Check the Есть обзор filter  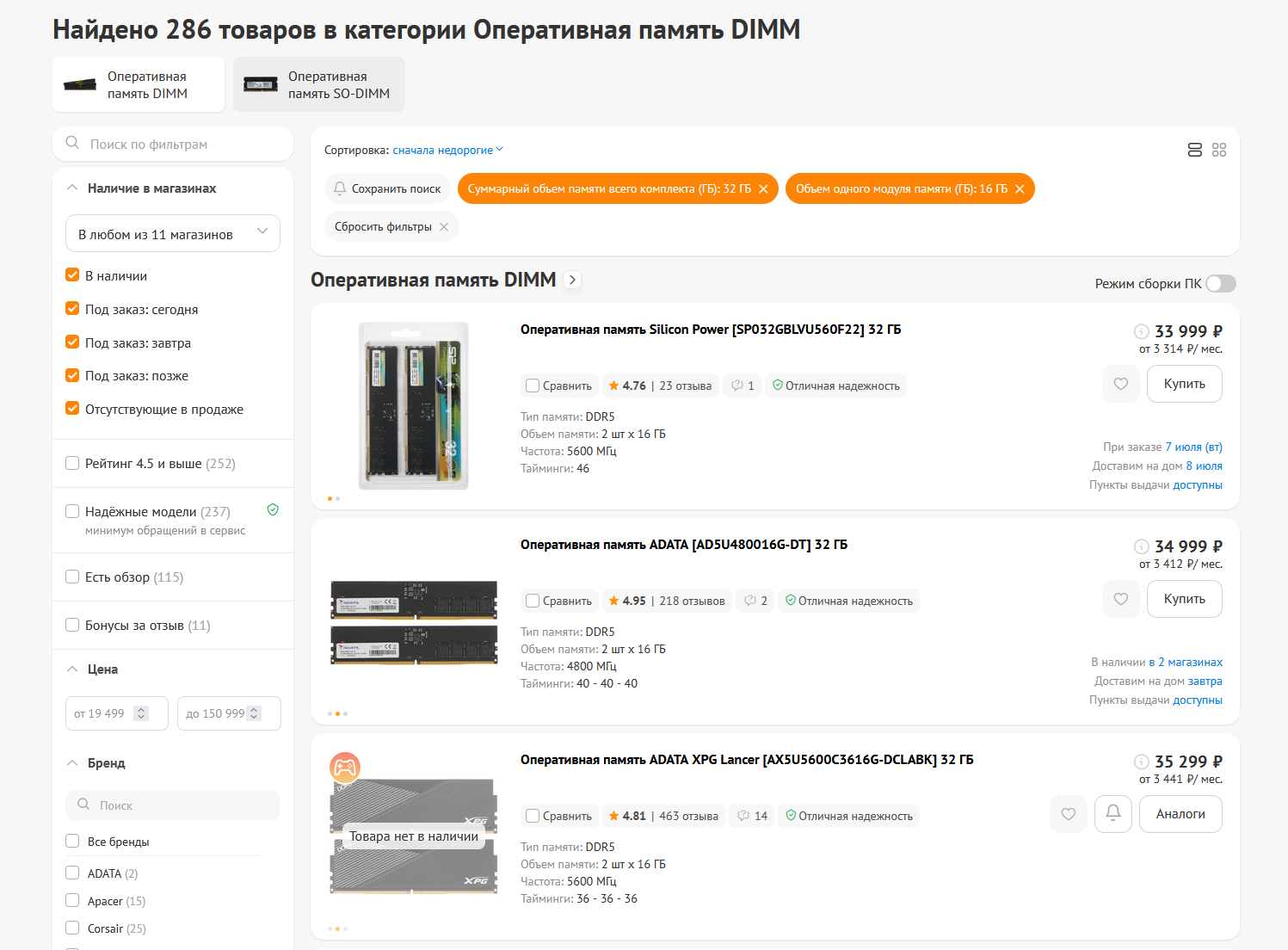[72, 577]
